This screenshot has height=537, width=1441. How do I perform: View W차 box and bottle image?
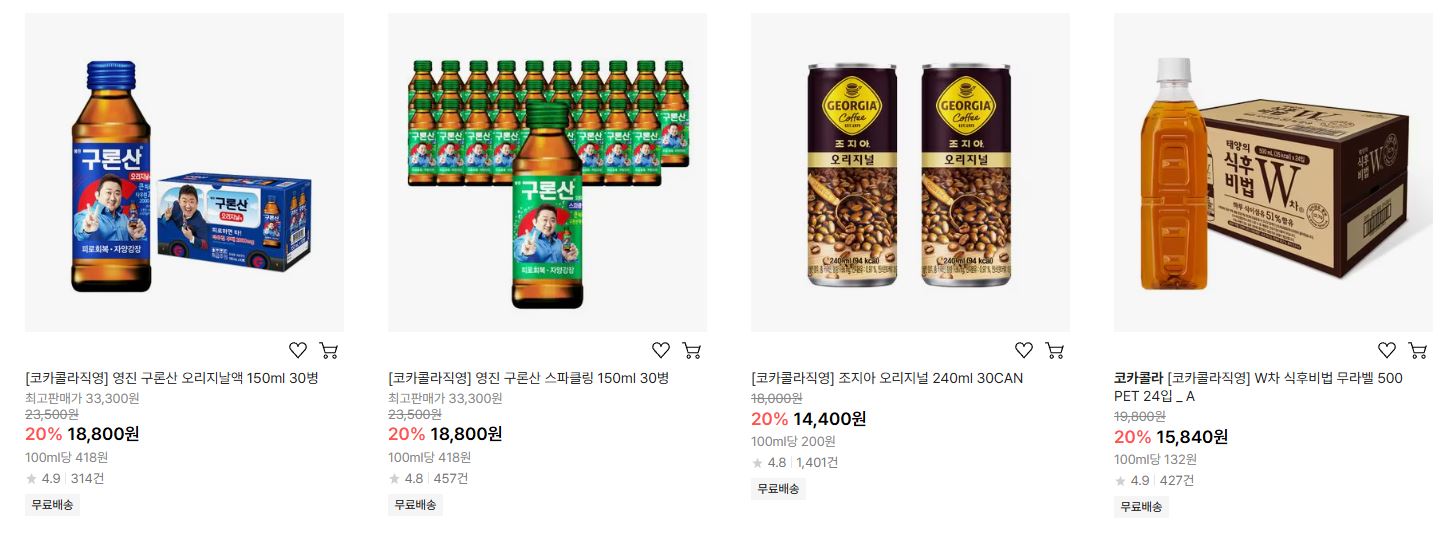coord(1273,172)
